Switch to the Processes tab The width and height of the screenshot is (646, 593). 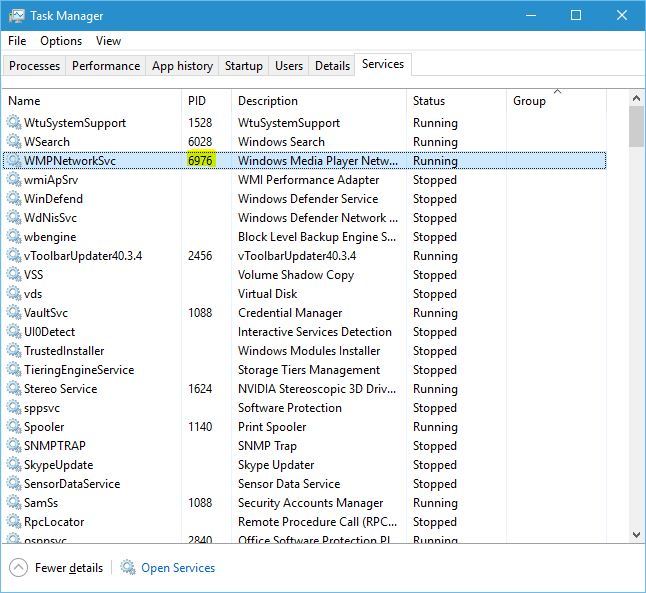35,66
